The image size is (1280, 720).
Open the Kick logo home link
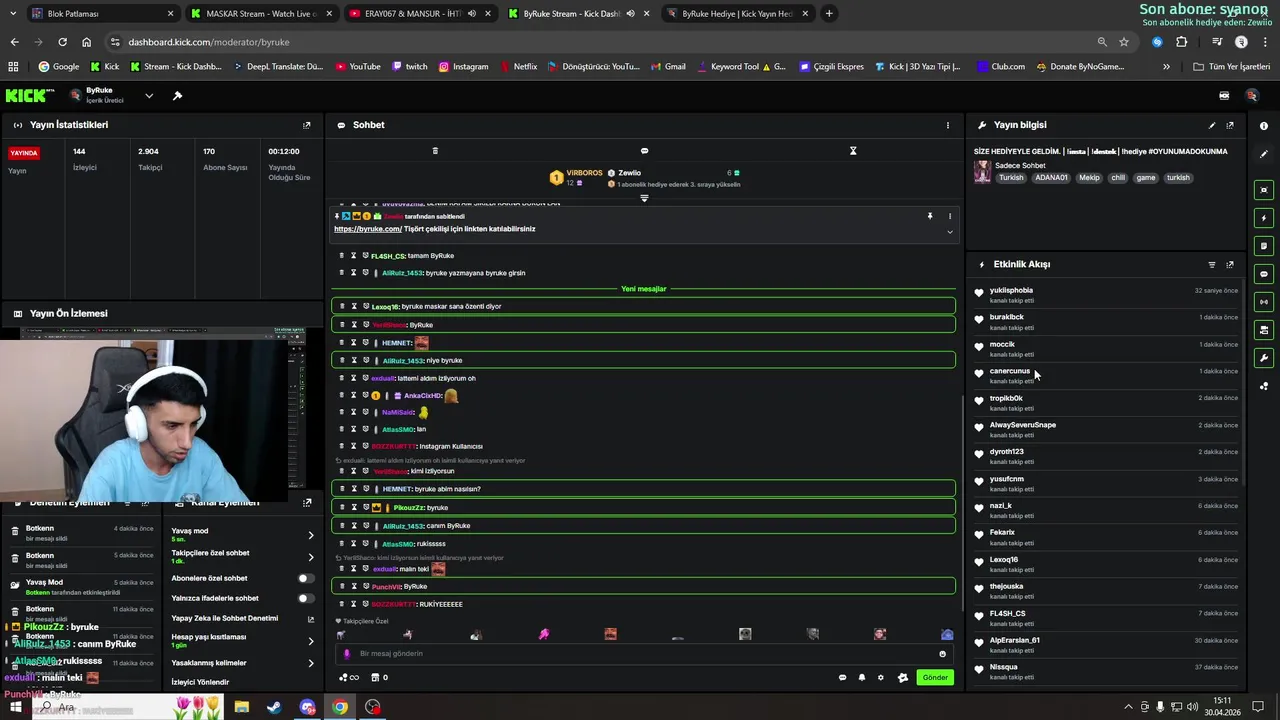point(30,96)
